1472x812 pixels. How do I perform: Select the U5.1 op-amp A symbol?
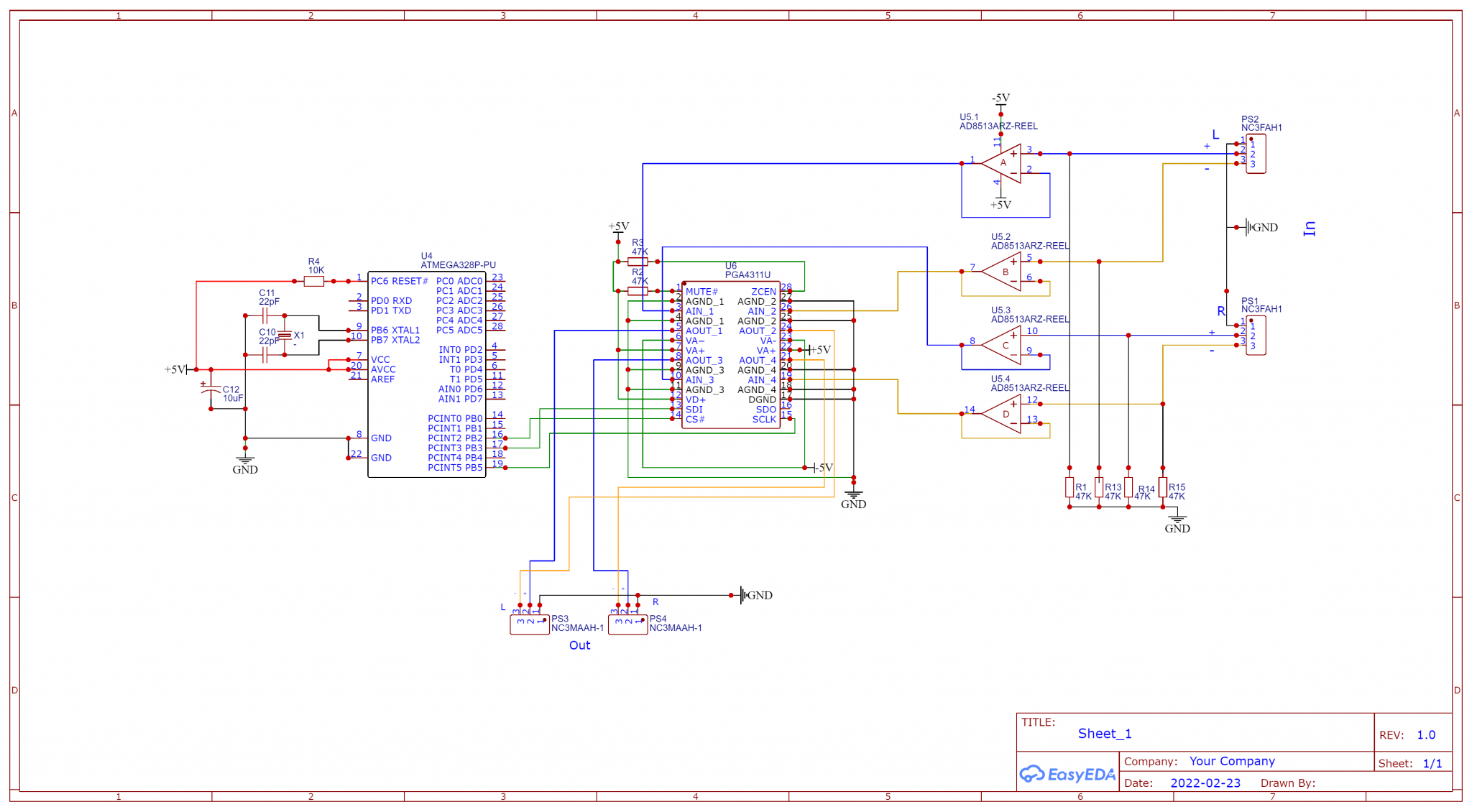pyautogui.click(x=1001, y=164)
